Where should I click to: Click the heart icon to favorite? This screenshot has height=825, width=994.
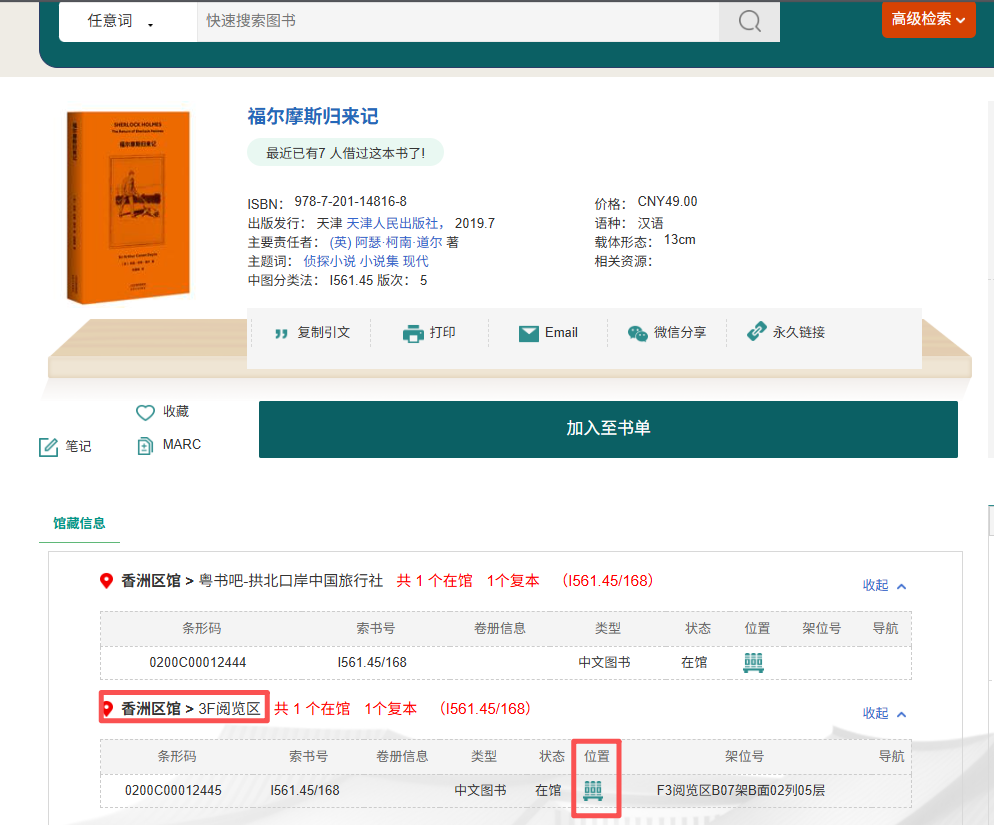coord(146,412)
